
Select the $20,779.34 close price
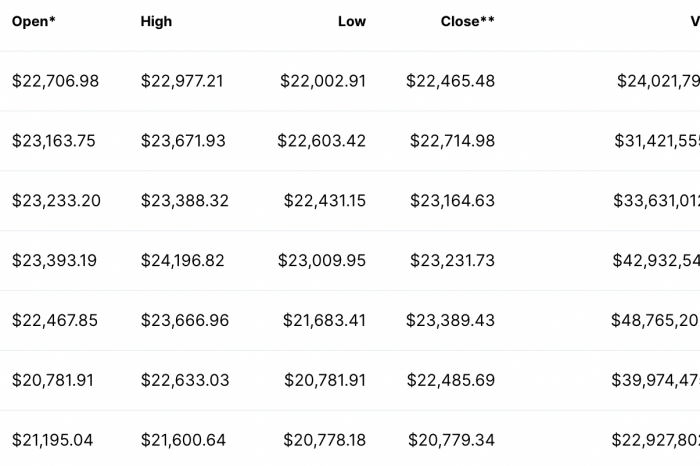click(451, 440)
